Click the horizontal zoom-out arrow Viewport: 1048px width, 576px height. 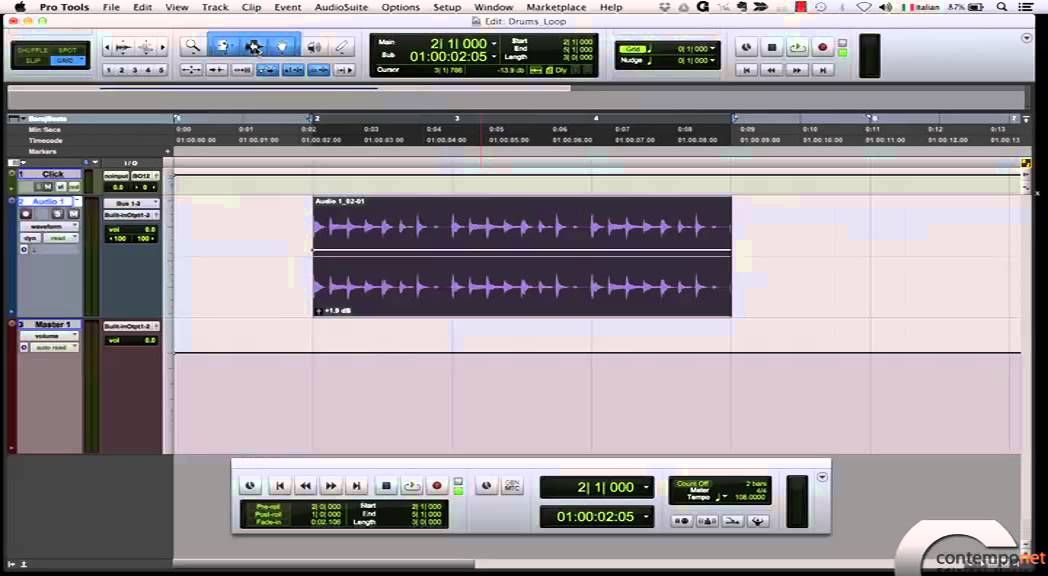click(107, 47)
